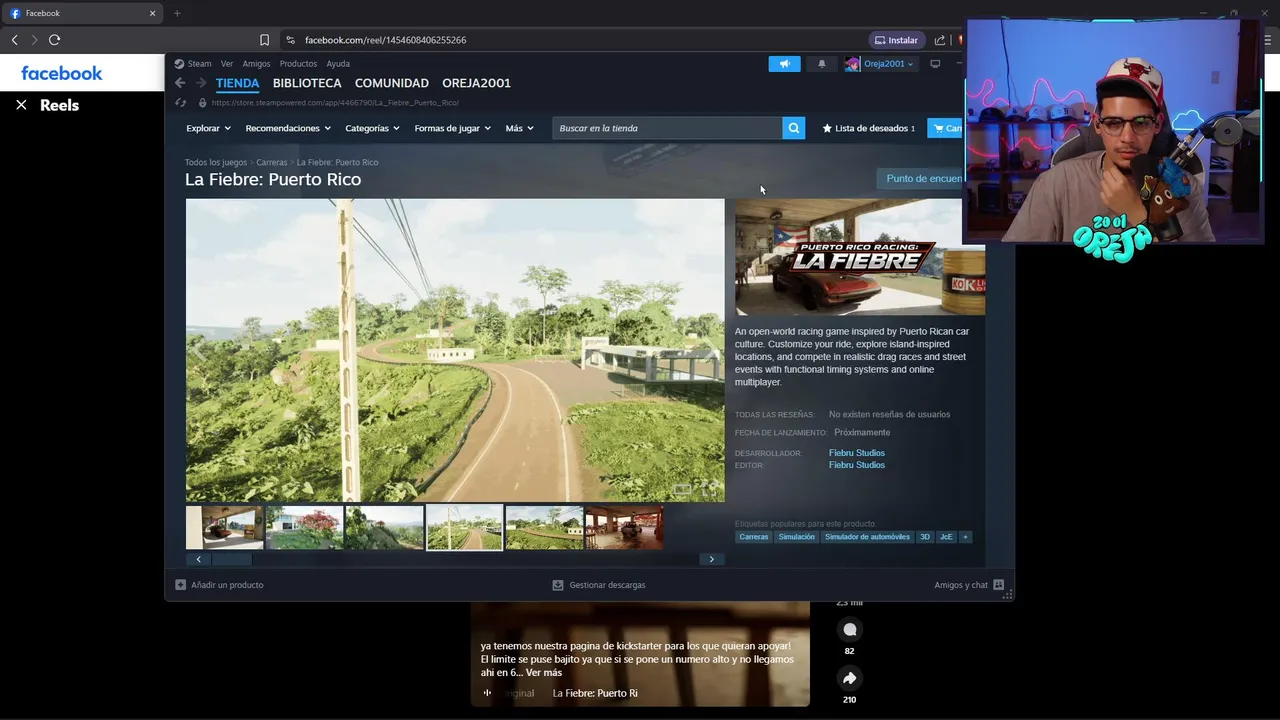Click the Steam big picture monitor icon
The image size is (1280, 720).
click(x=935, y=64)
